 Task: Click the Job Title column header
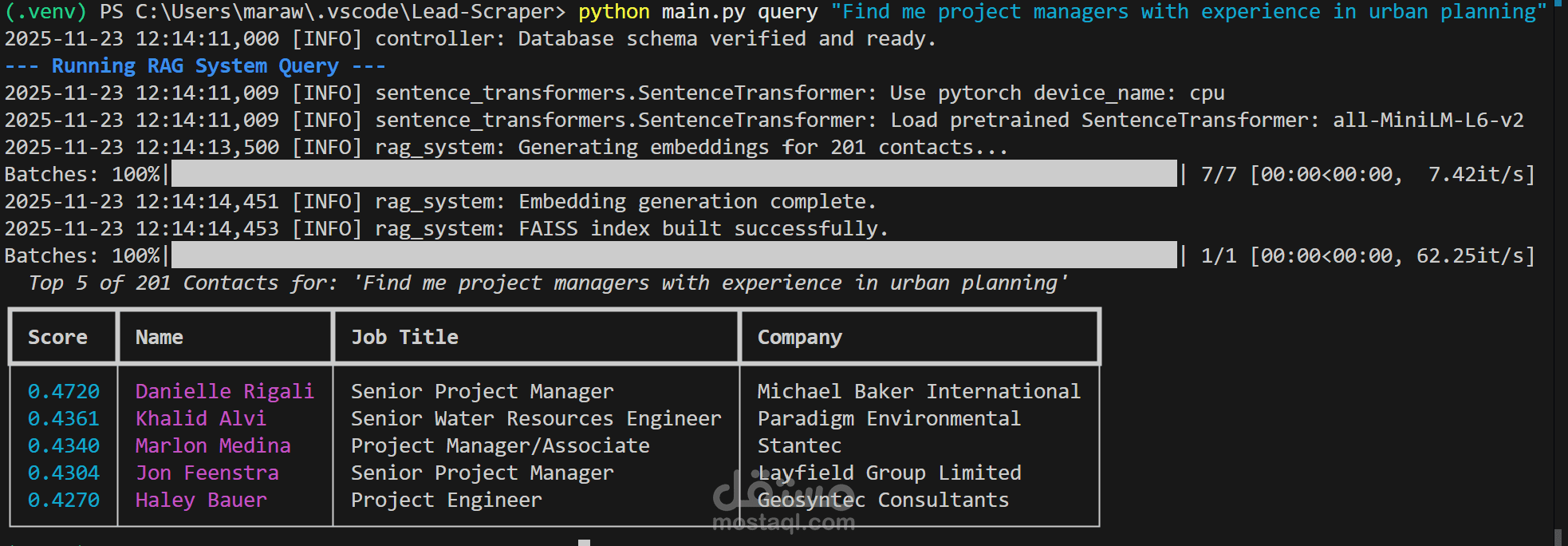pyautogui.click(x=404, y=338)
